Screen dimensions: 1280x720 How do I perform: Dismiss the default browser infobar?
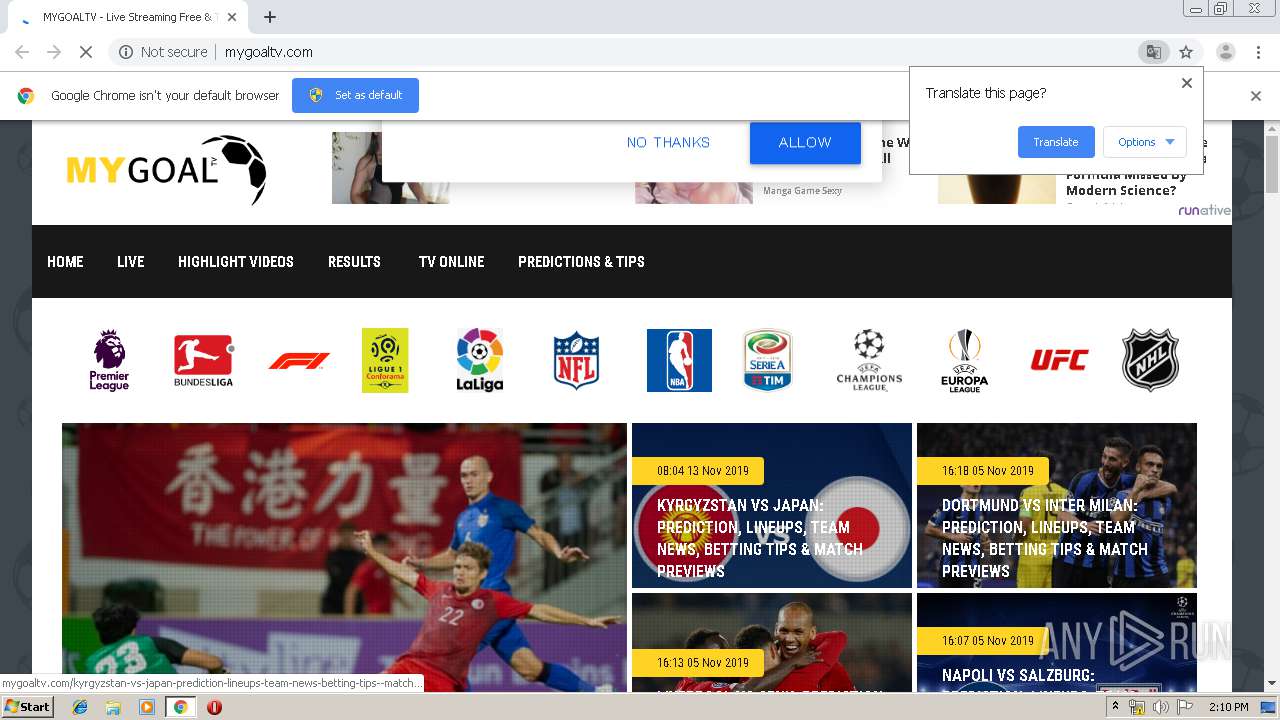[1256, 96]
